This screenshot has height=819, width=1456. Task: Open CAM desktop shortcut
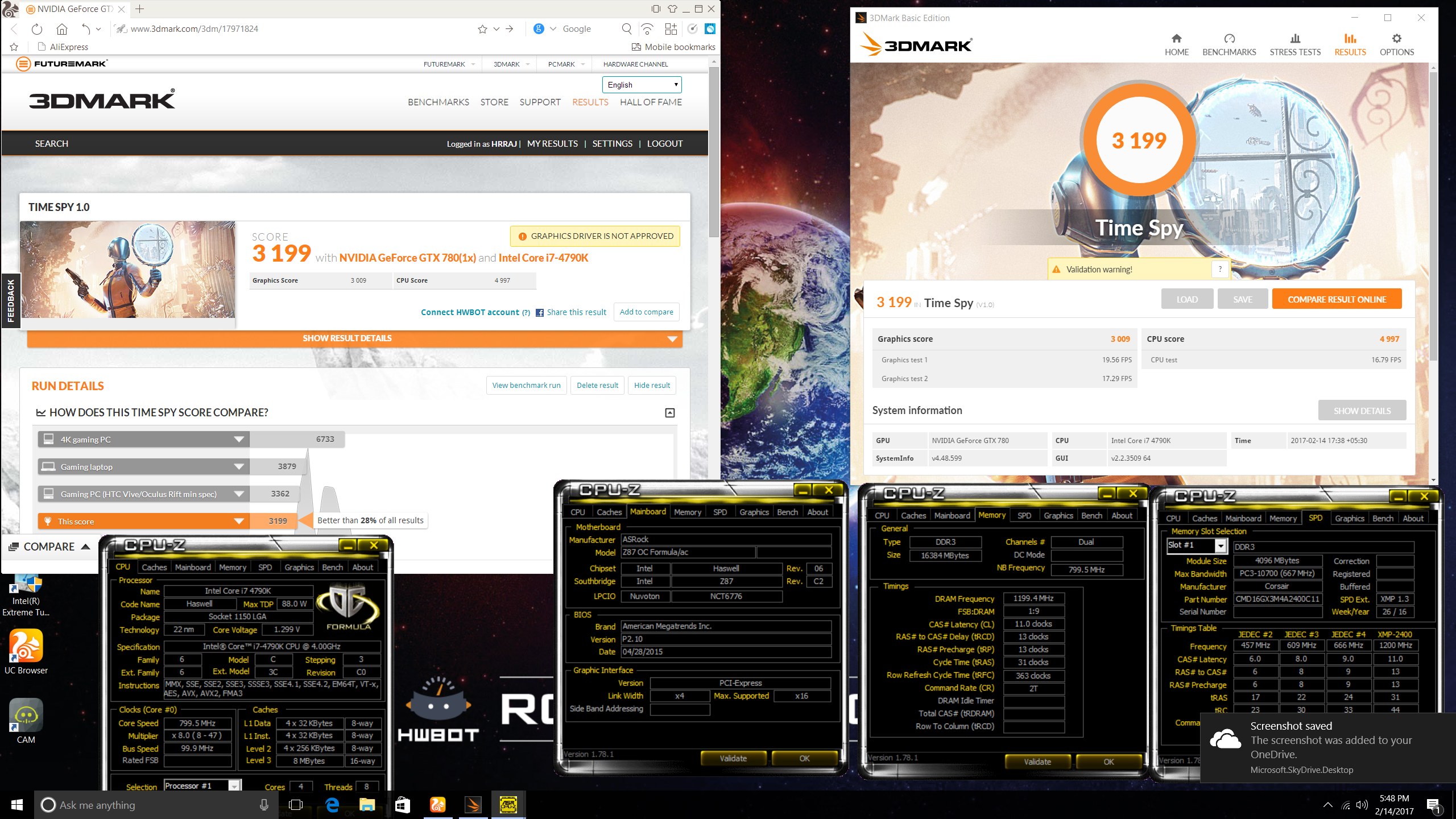click(x=26, y=721)
